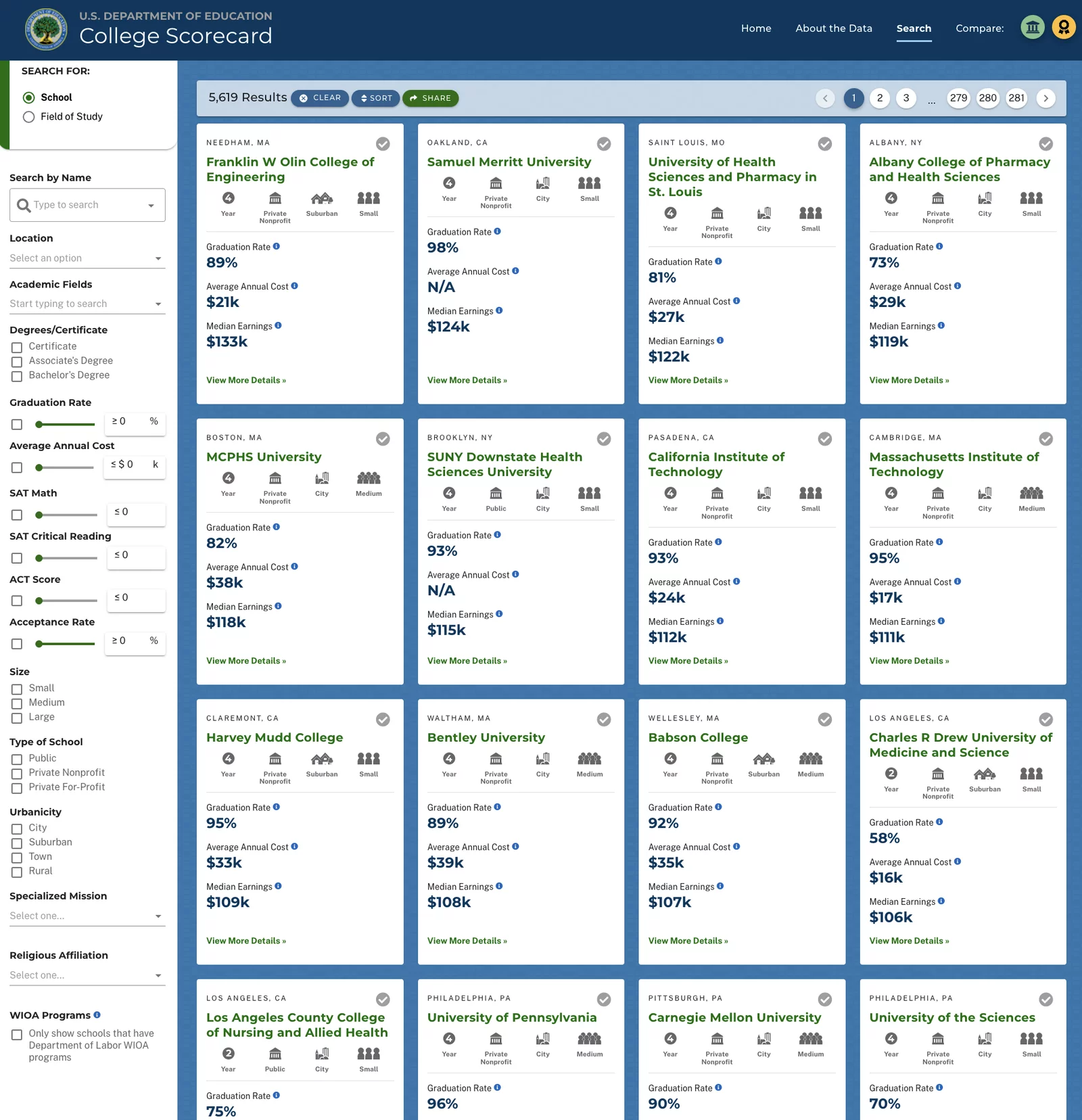
Task: Click Median Earnings info icon on Bentley card
Action: (499, 886)
